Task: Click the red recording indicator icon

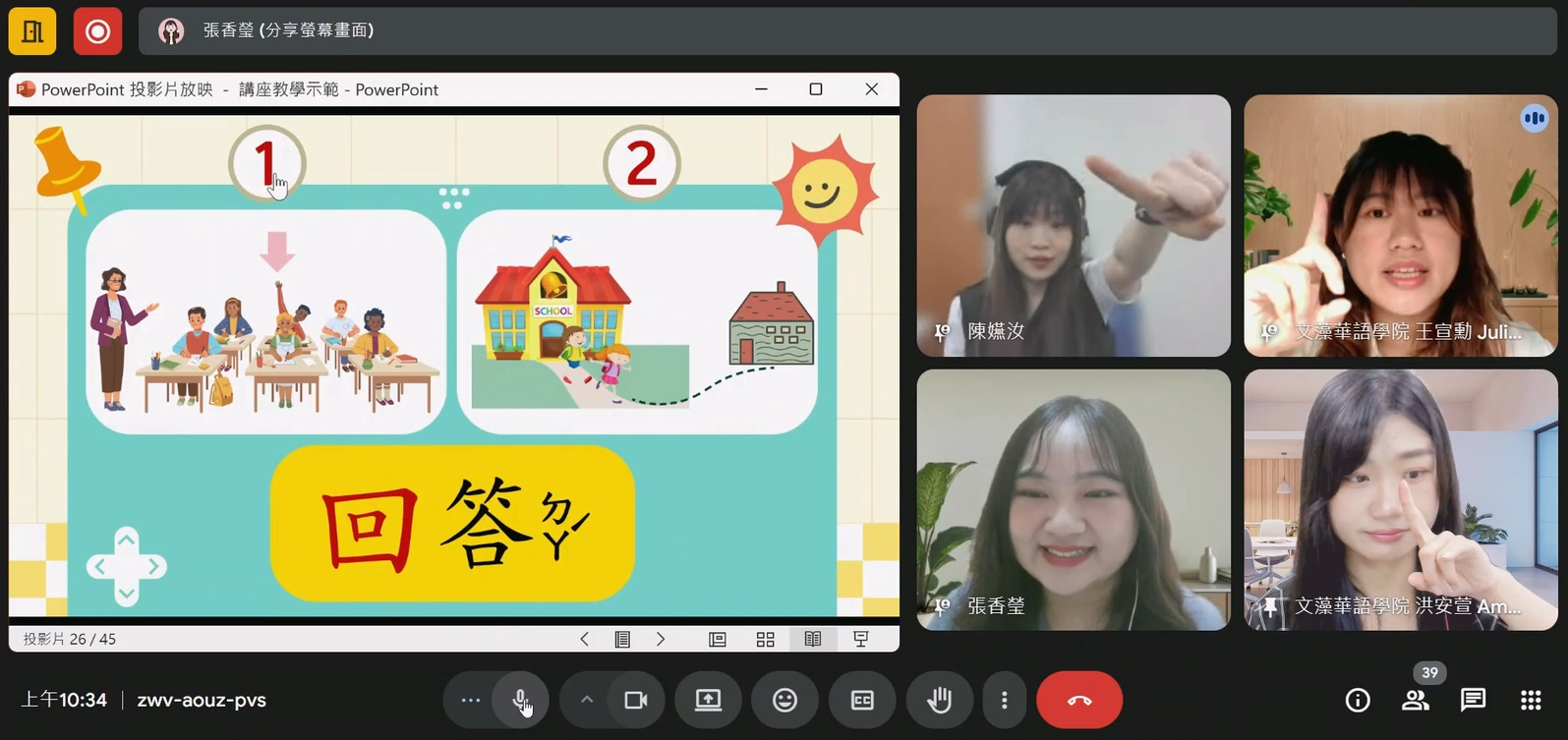Action: coord(97,31)
